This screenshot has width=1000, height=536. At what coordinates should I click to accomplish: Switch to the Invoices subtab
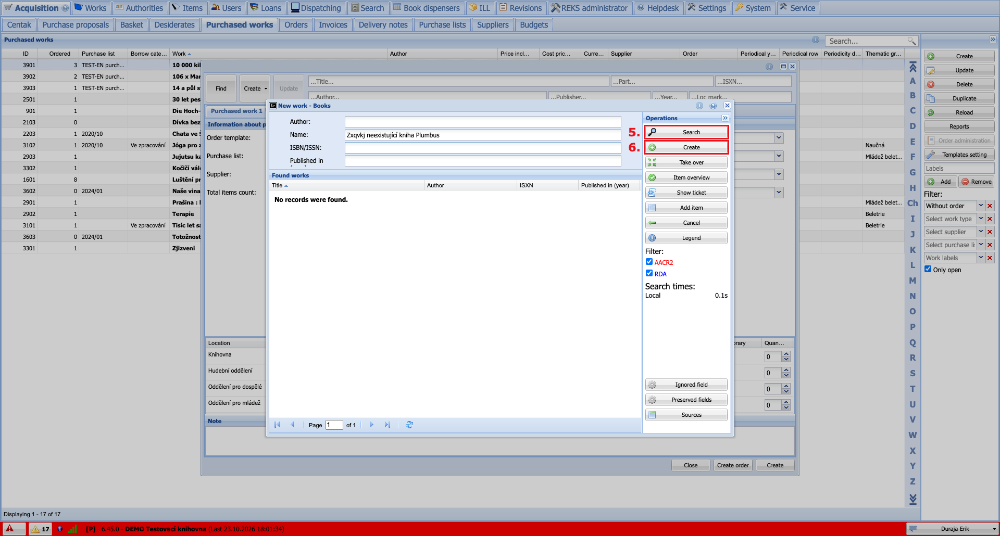pyautogui.click(x=333, y=25)
